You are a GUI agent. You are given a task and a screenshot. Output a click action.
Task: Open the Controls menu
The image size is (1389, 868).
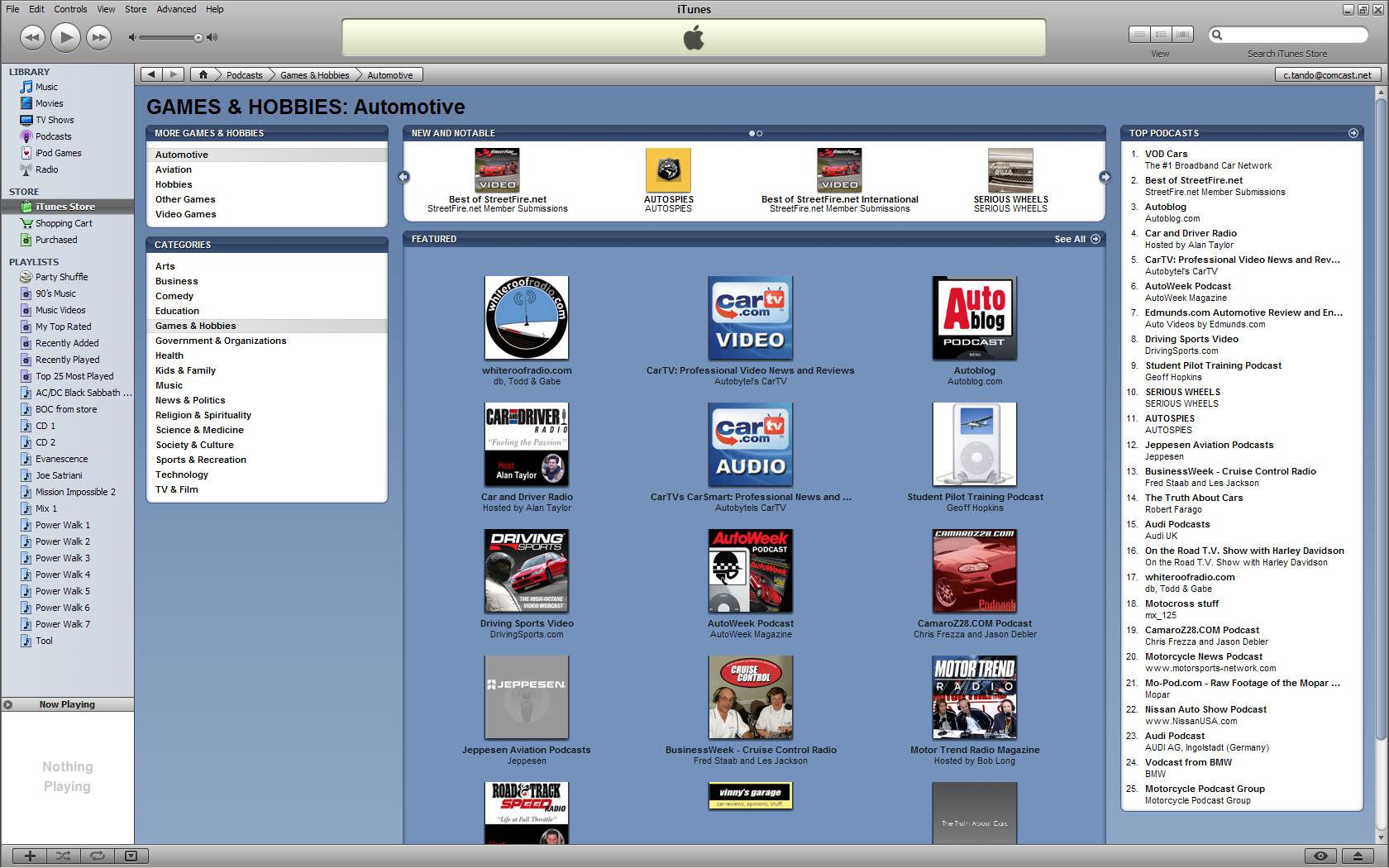(x=70, y=9)
